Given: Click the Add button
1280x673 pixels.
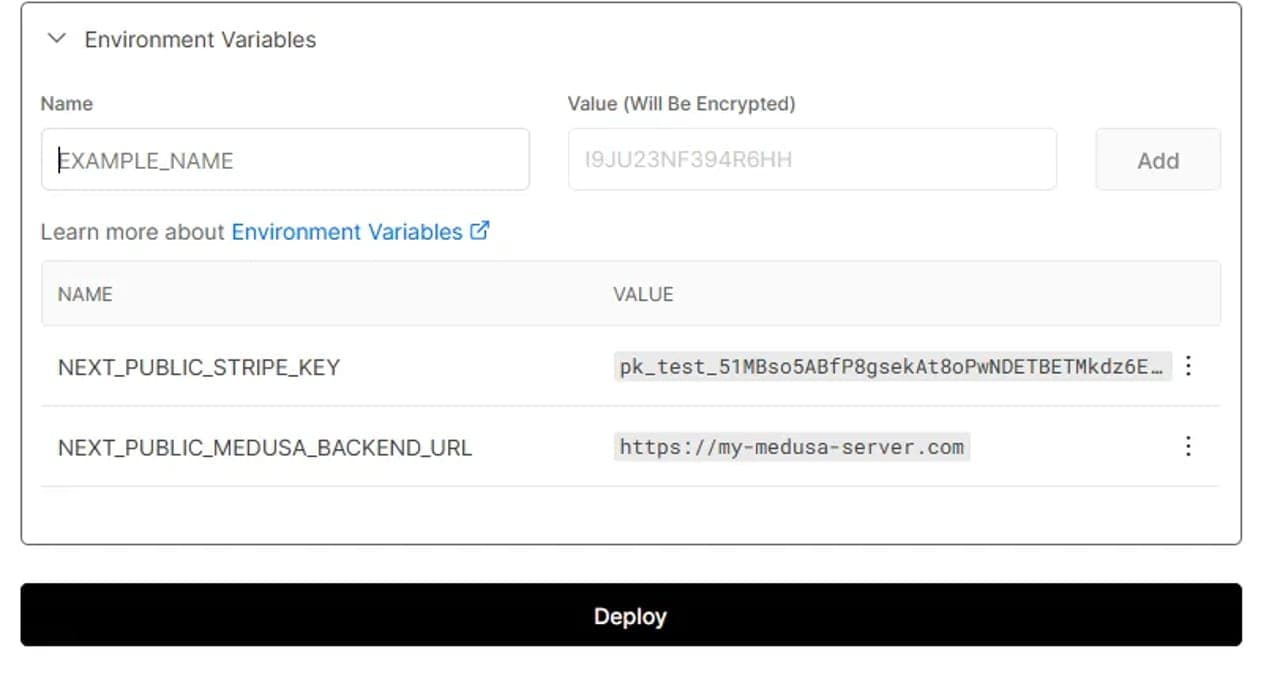Looking at the screenshot, I should tap(1158, 159).
